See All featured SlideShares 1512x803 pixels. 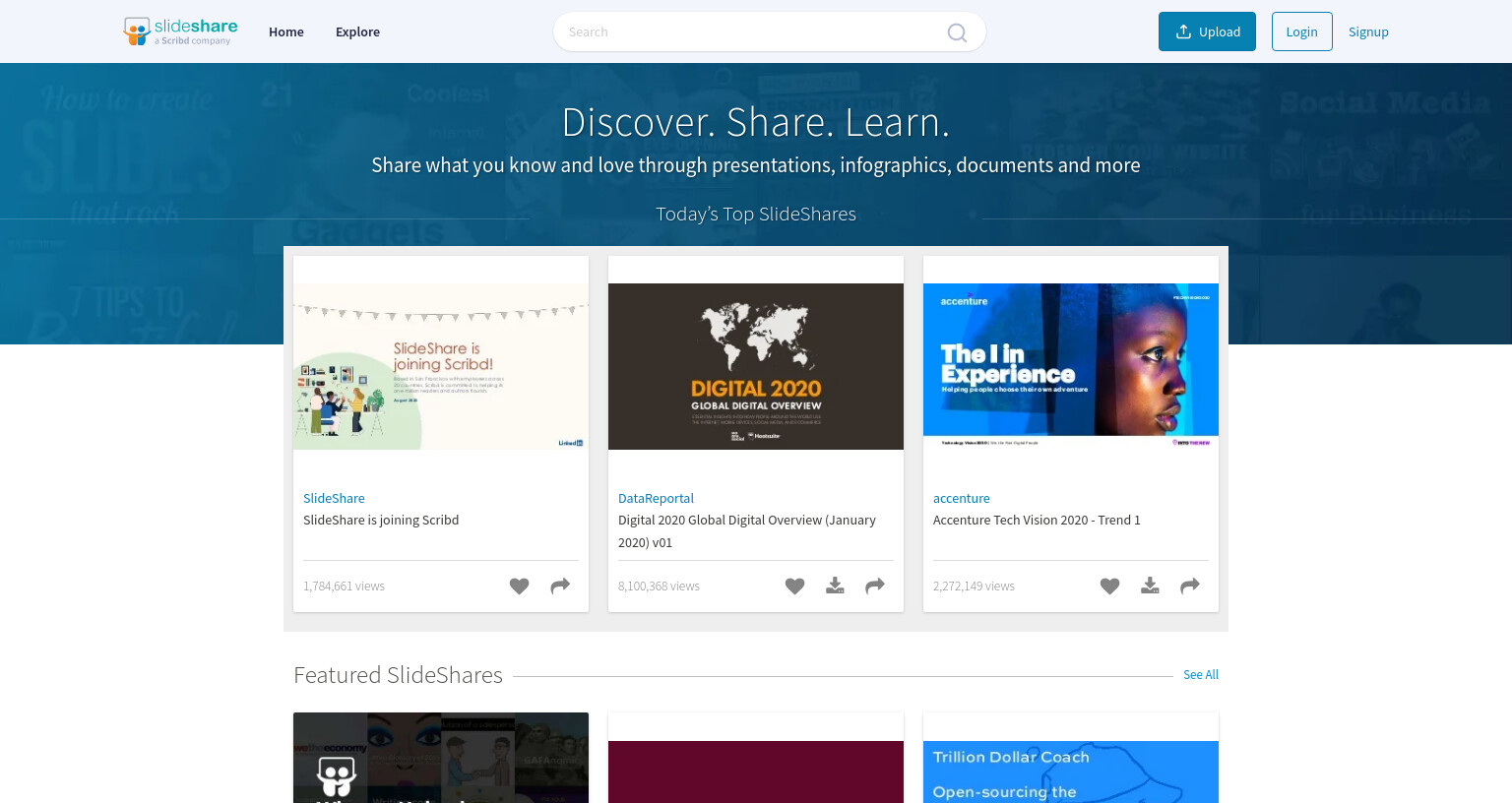pos(1201,674)
